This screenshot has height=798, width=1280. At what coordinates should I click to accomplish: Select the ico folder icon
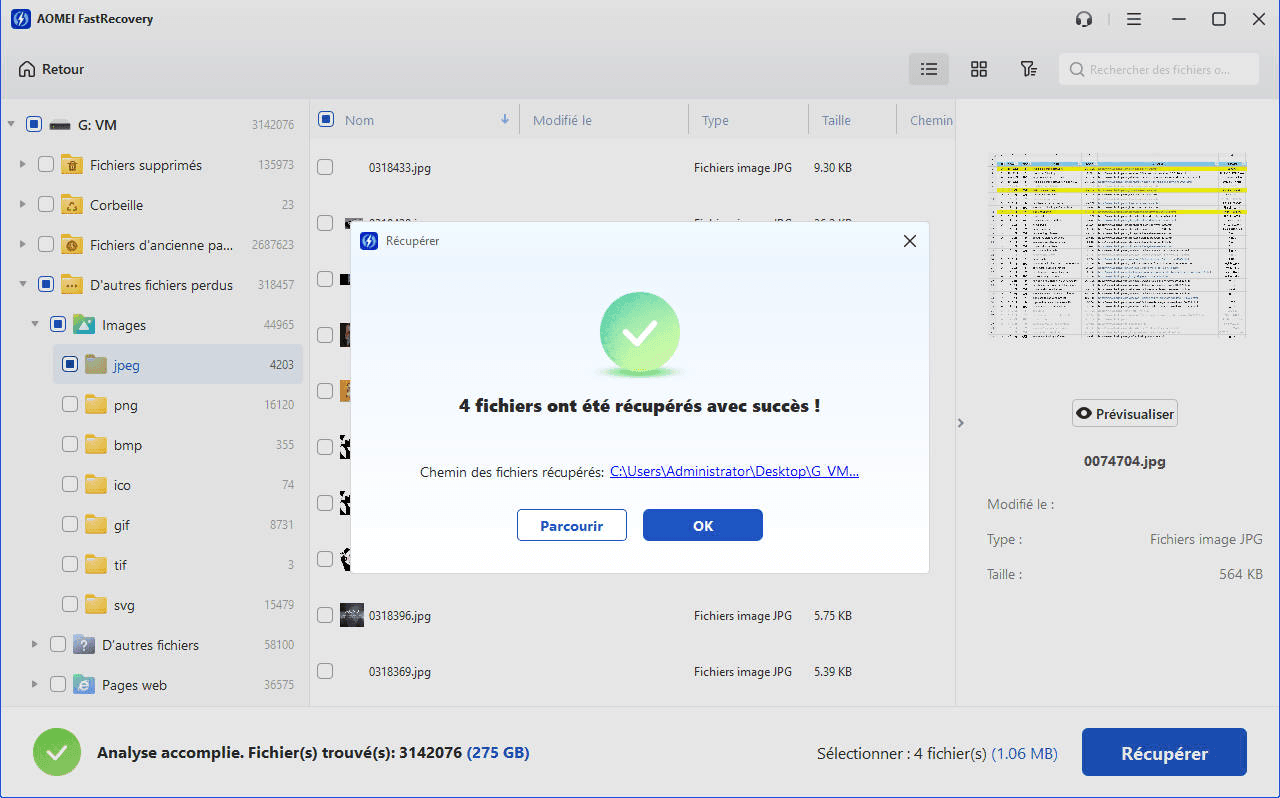coord(95,485)
